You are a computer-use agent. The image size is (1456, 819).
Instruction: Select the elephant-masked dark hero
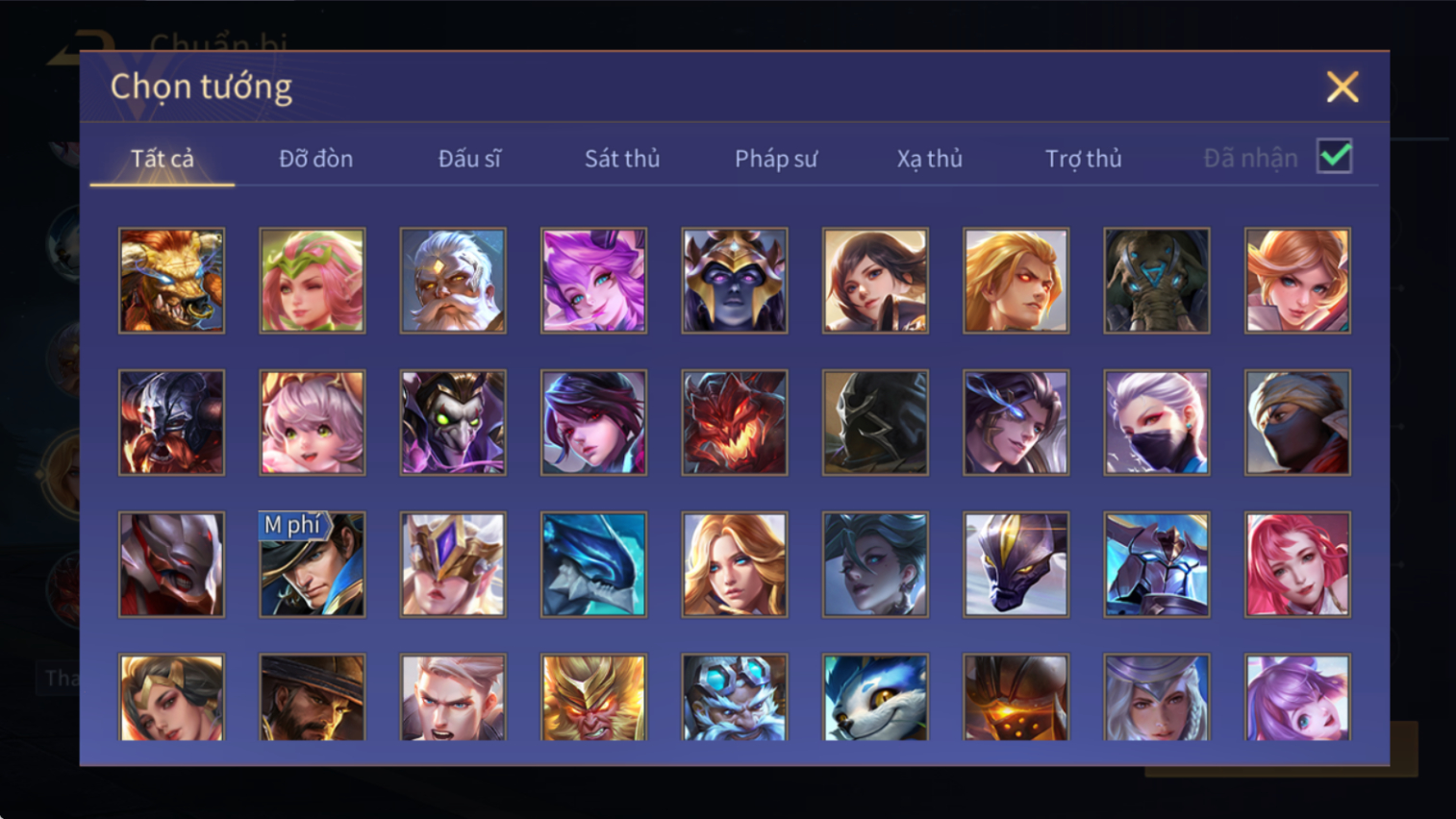[x=1157, y=281]
